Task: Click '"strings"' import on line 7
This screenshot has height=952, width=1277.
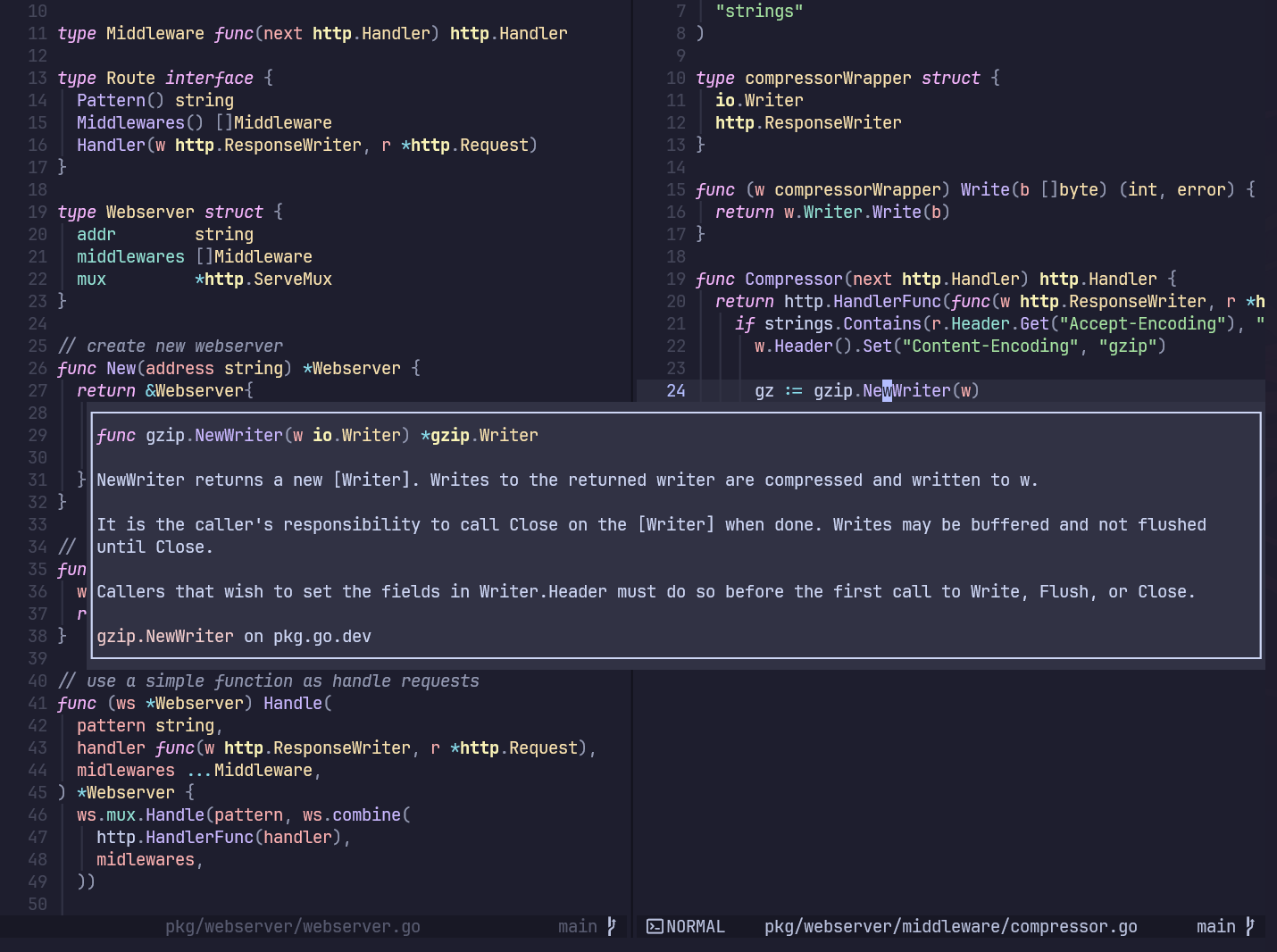Action: coord(759,11)
